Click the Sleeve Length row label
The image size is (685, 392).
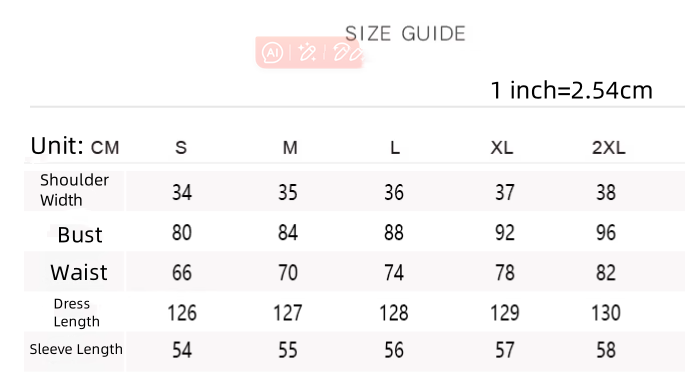pos(76,349)
